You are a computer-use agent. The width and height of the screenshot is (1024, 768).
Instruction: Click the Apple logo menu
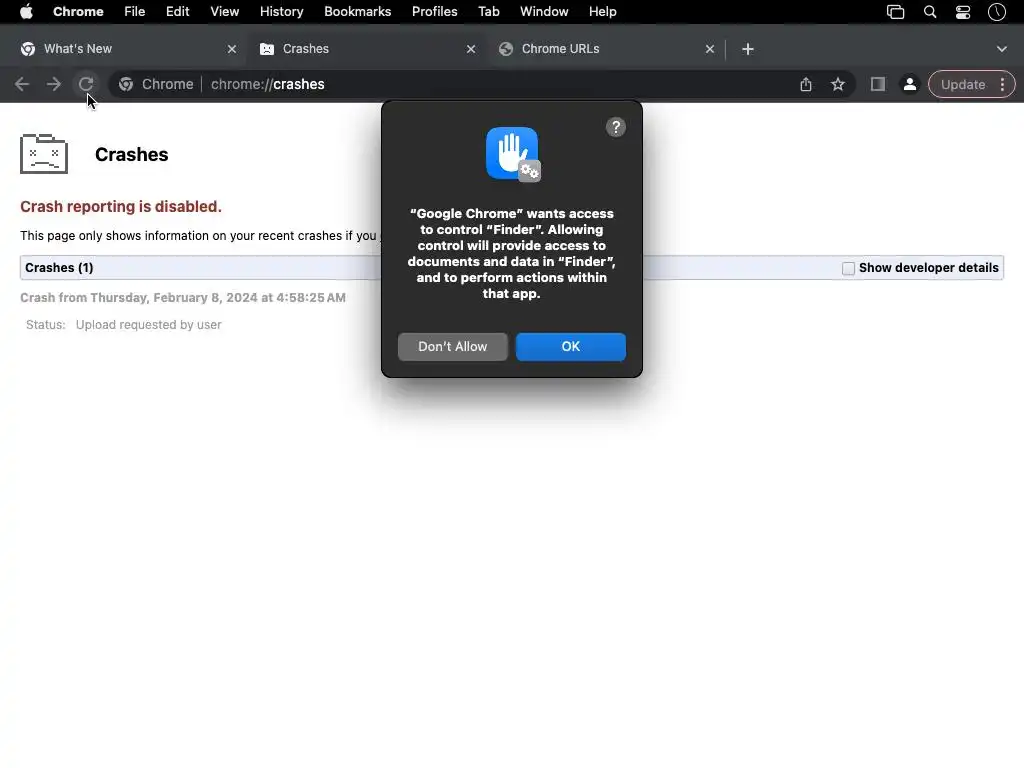(x=26, y=12)
